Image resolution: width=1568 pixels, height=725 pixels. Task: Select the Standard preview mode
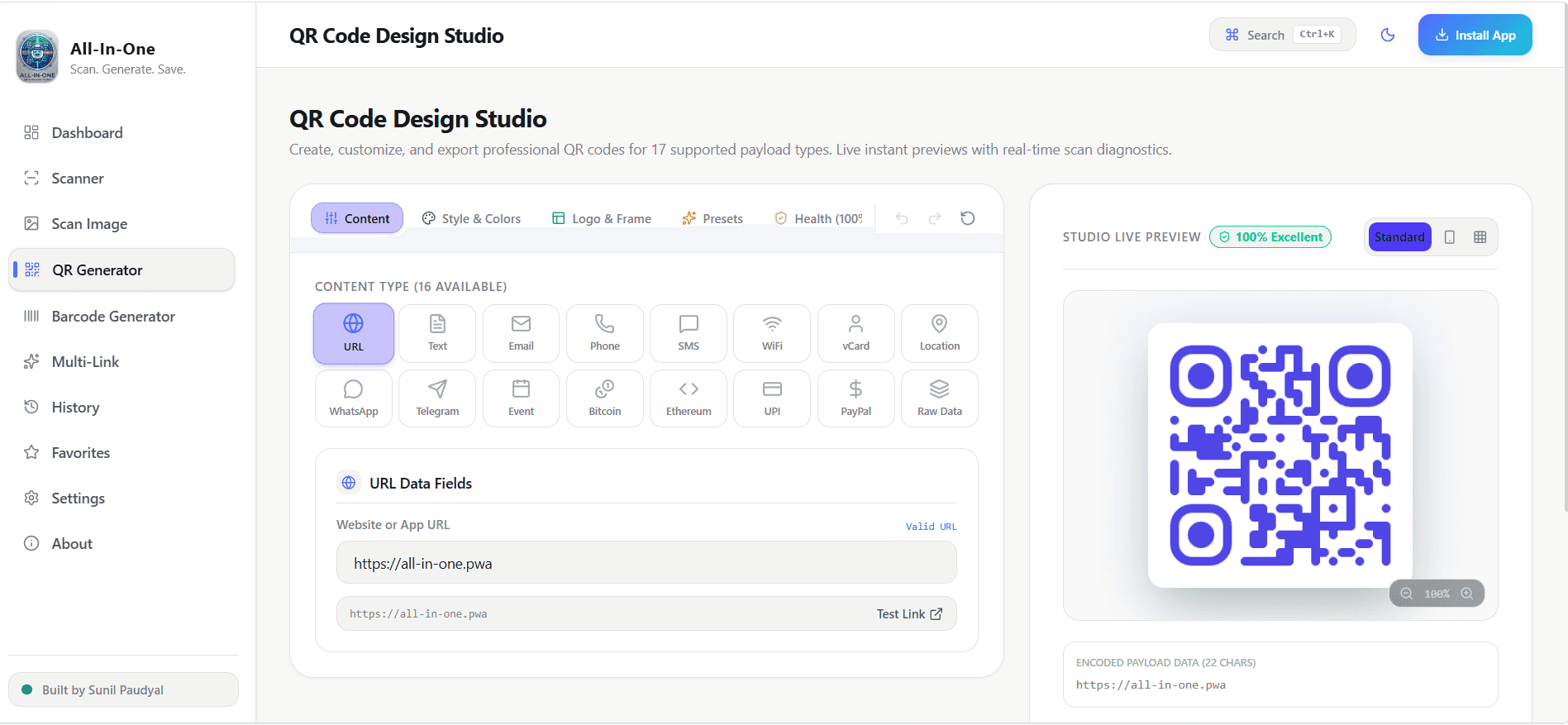[x=1399, y=237]
